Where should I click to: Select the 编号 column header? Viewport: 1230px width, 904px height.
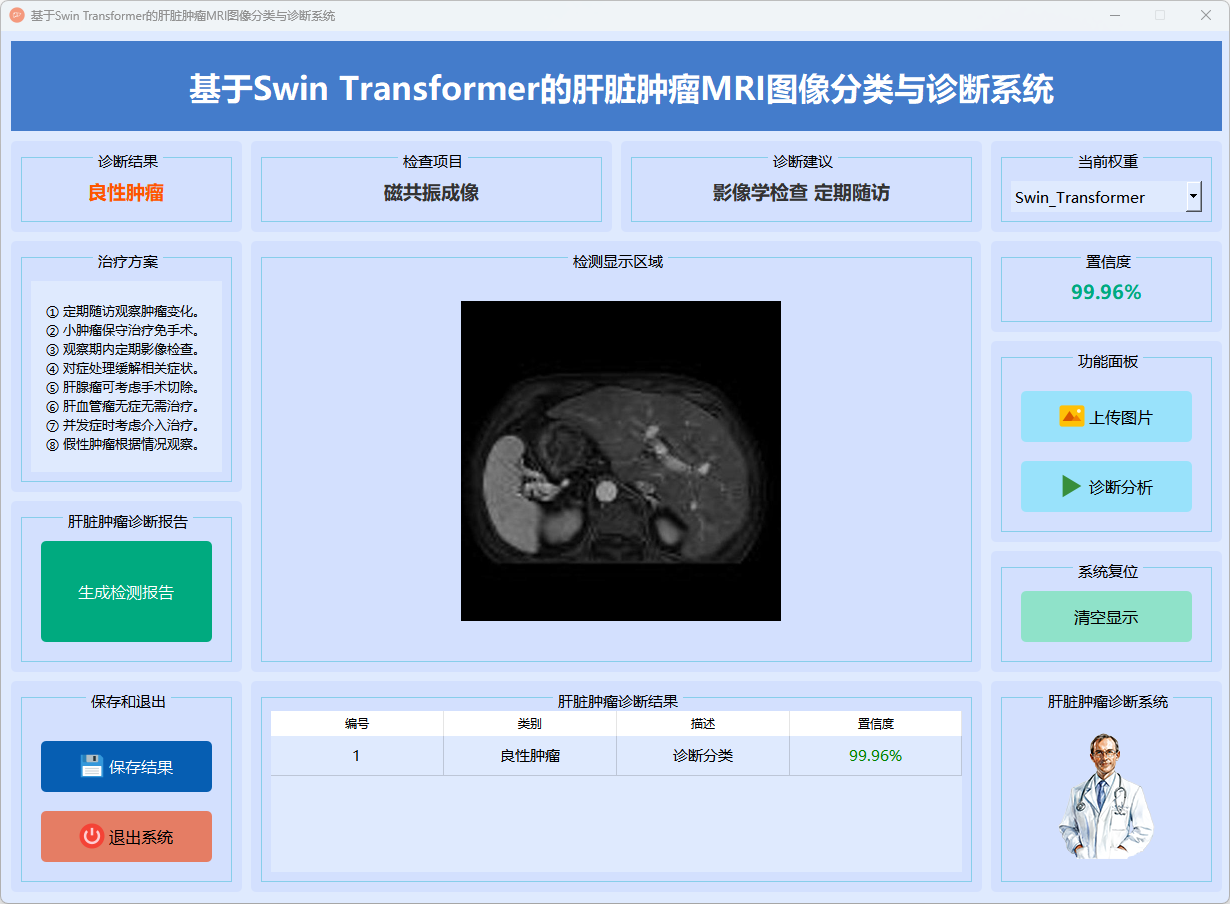357,724
